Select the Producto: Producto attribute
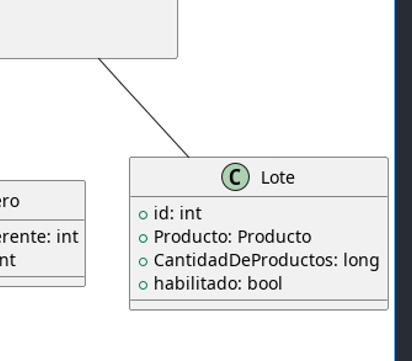 click(232, 237)
